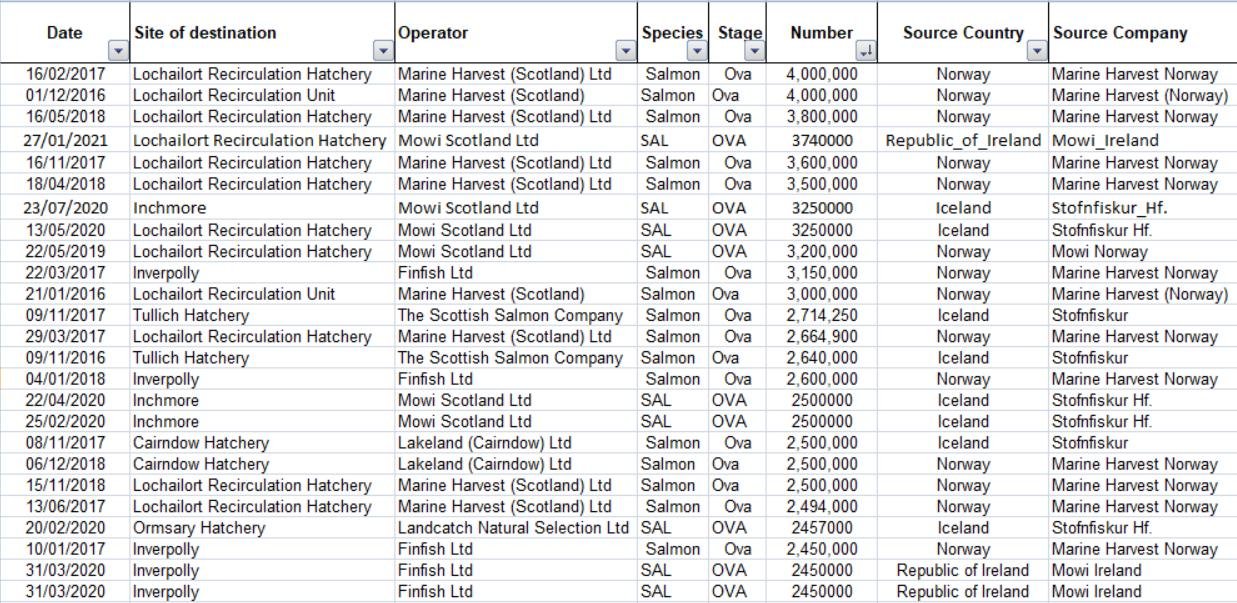Expand the Operator column filter arrow
Image resolution: width=1237 pixels, height=603 pixels.
(x=626, y=51)
